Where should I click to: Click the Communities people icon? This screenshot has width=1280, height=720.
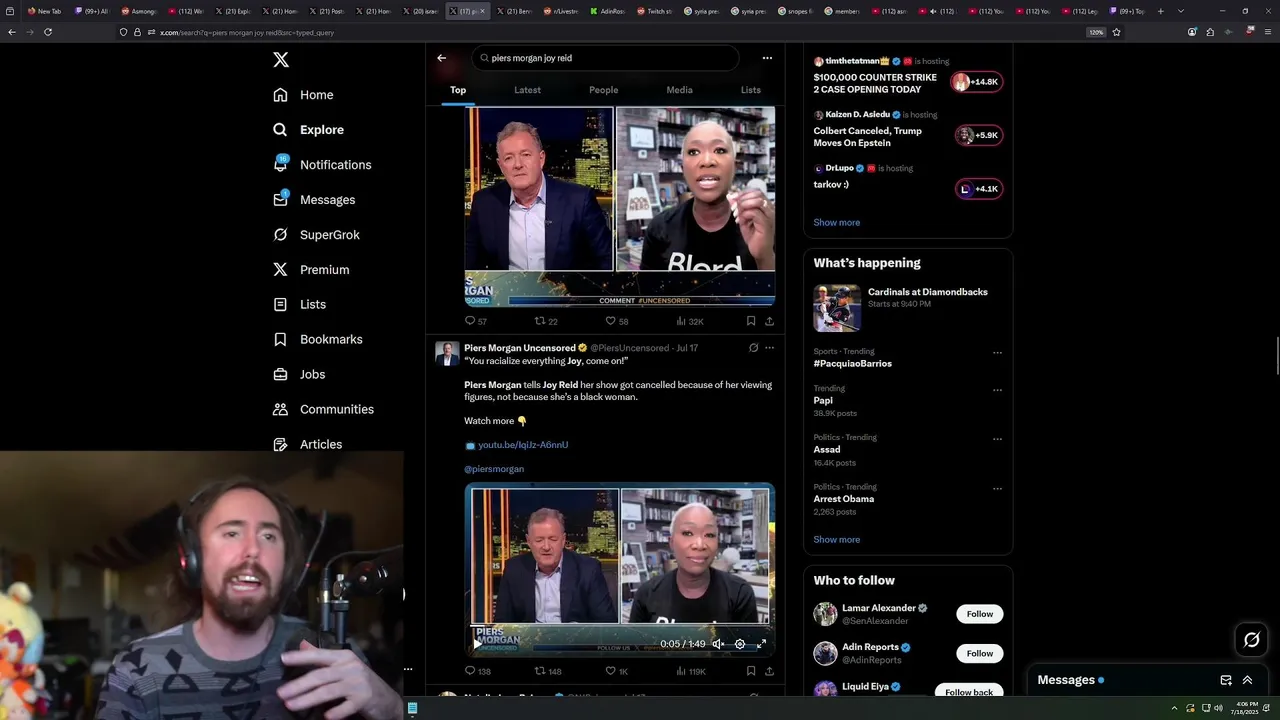[280, 409]
